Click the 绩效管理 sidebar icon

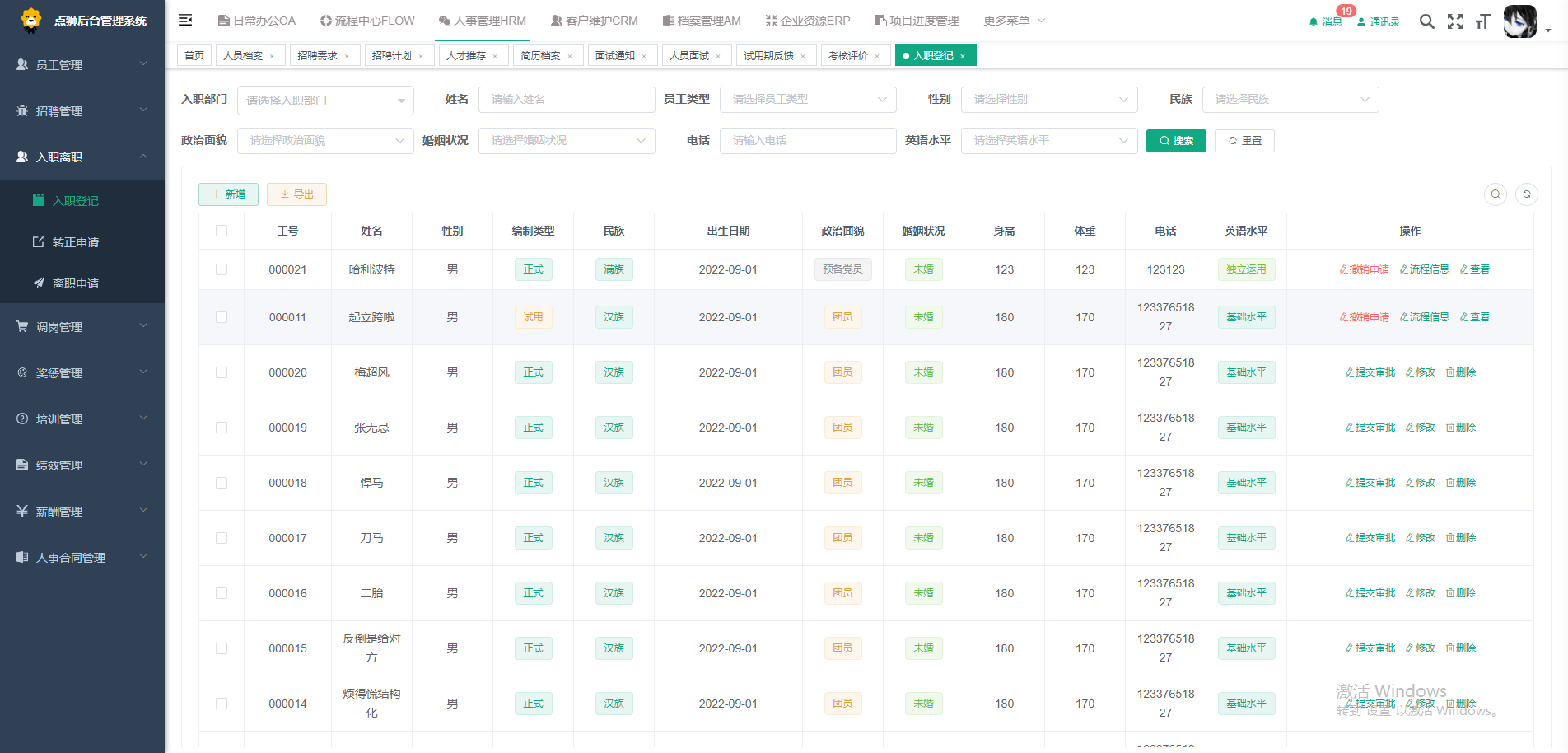22,465
